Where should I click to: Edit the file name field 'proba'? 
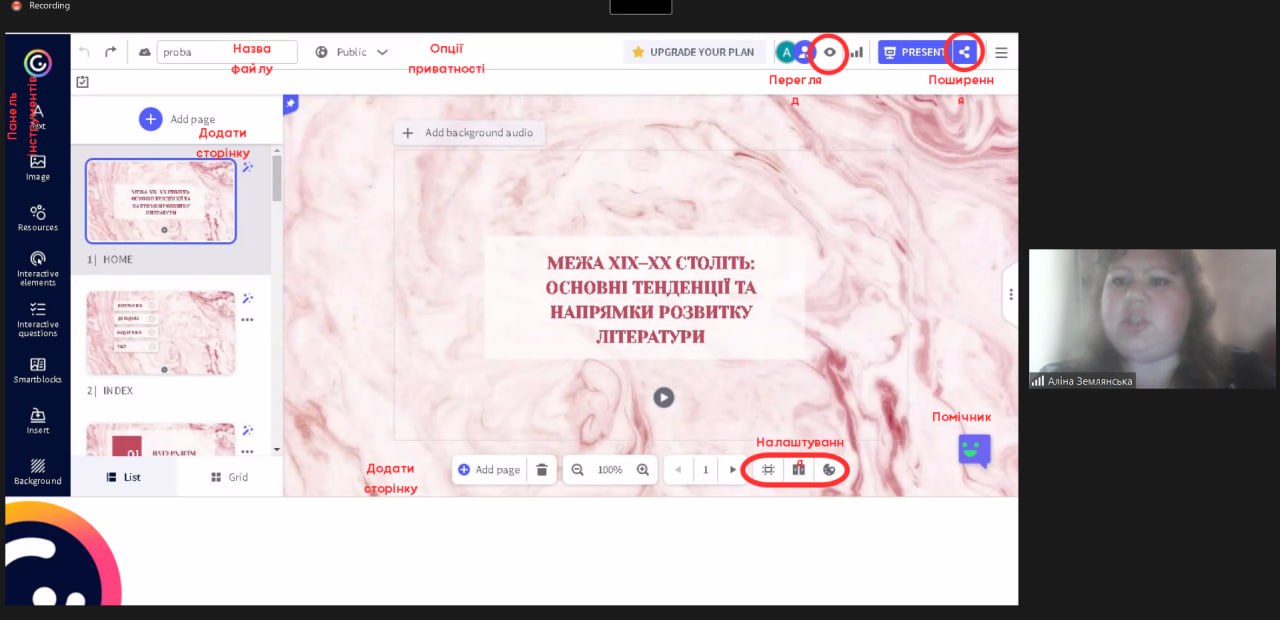(227, 52)
